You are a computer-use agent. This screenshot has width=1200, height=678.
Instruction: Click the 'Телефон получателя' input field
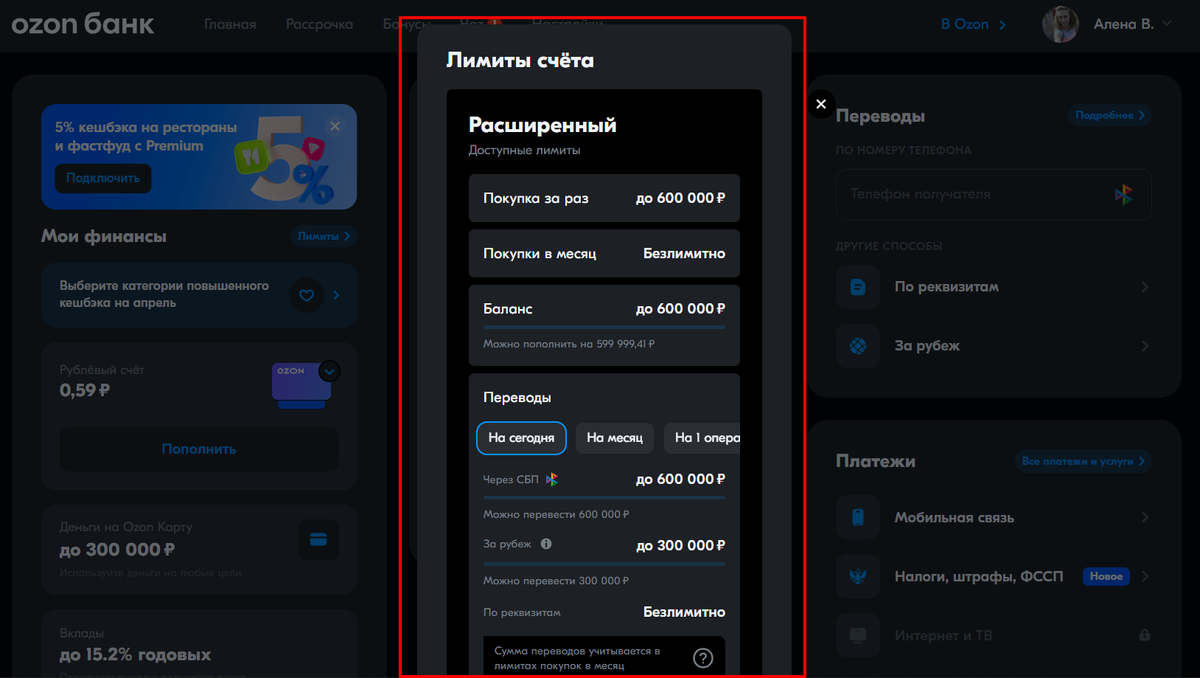coord(993,194)
